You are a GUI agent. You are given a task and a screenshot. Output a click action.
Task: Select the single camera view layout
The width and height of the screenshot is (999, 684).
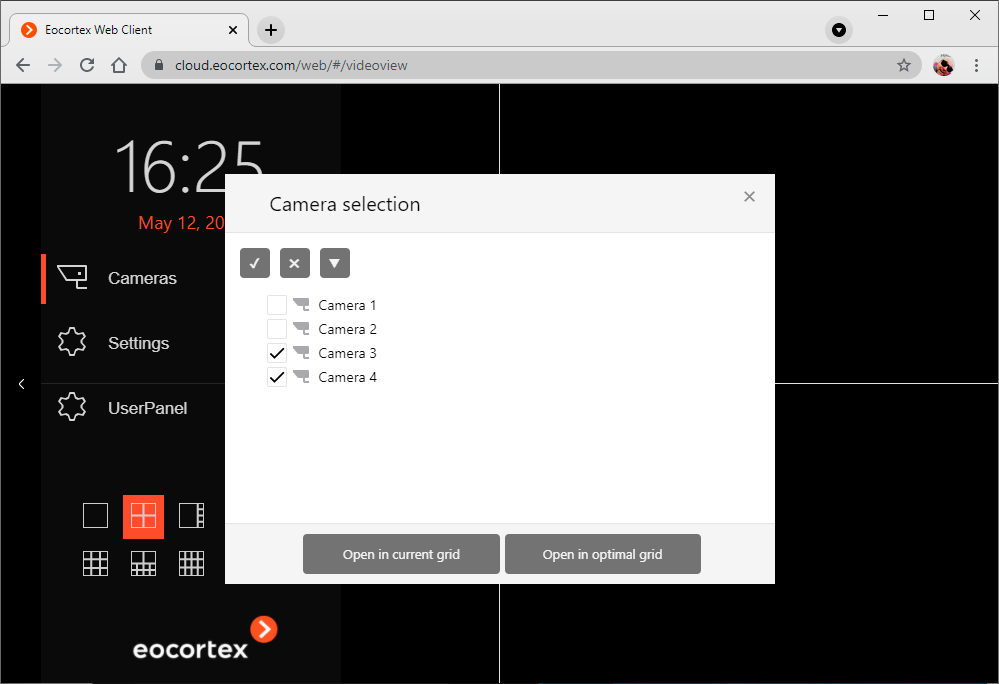pyautogui.click(x=95, y=515)
